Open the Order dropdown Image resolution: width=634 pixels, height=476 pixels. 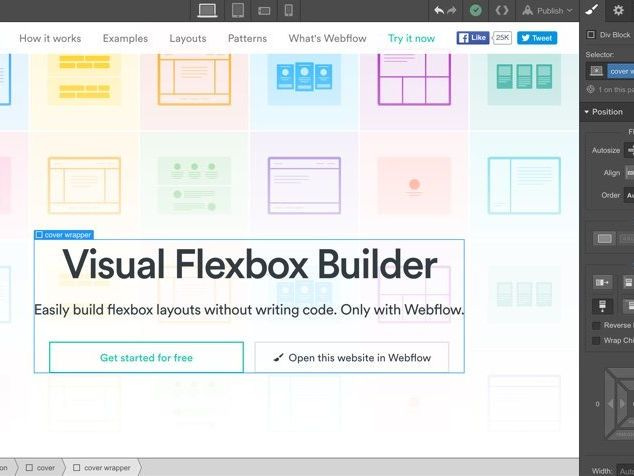(629, 195)
